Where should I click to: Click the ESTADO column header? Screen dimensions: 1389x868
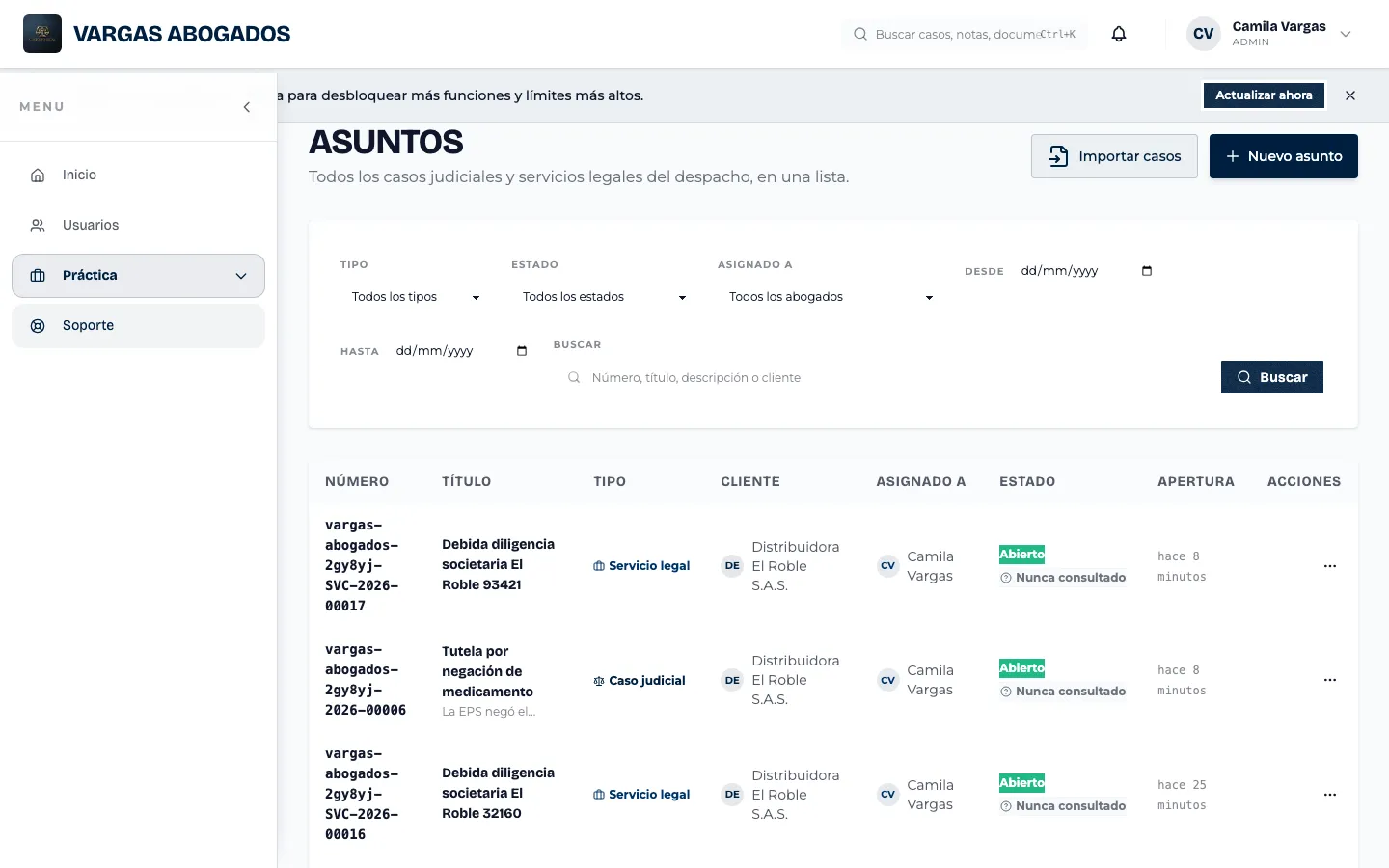pyautogui.click(x=1027, y=481)
